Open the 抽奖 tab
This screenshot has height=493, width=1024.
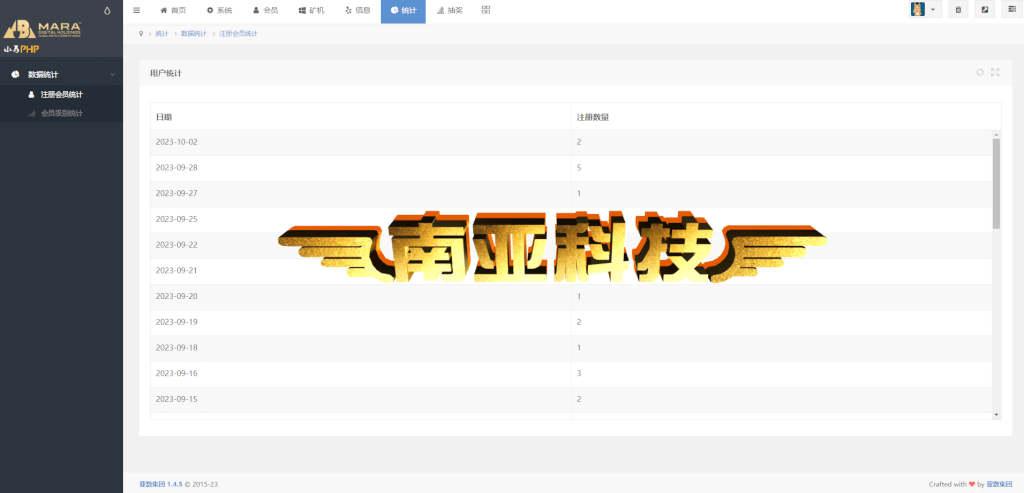click(449, 10)
